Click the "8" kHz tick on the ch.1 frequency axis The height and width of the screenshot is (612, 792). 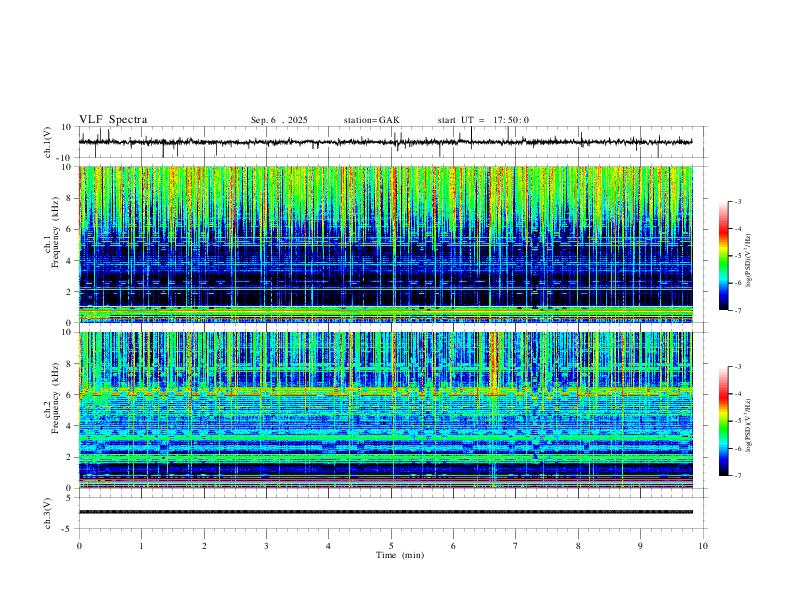tap(70, 198)
